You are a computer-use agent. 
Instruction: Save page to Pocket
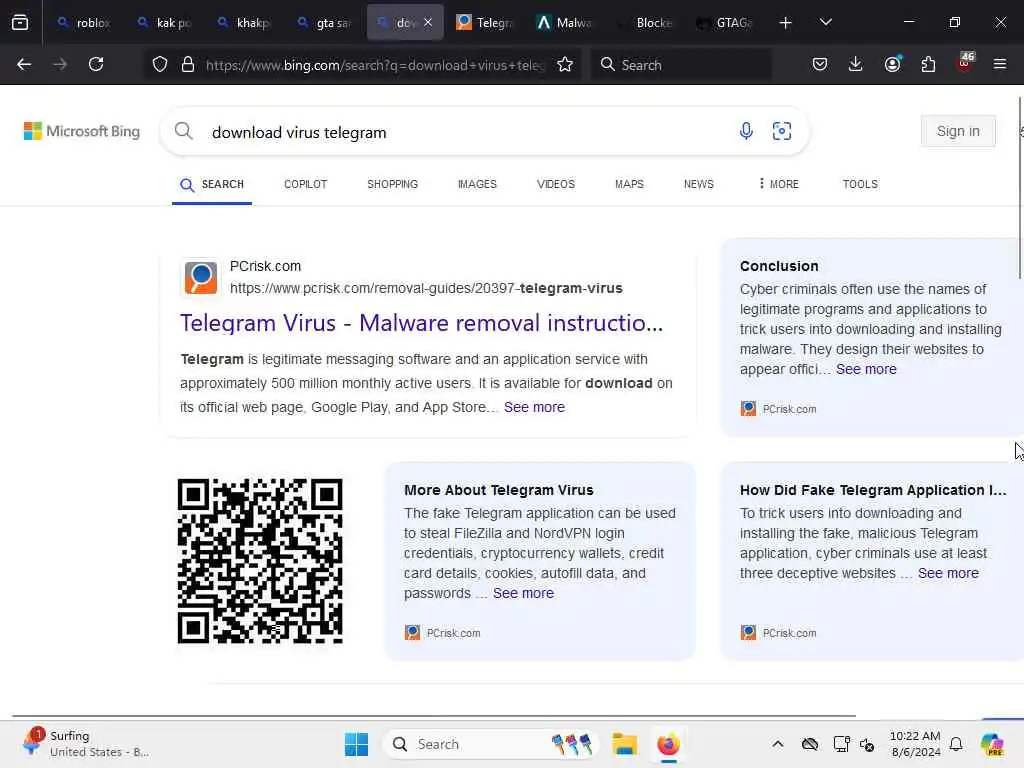coord(820,64)
